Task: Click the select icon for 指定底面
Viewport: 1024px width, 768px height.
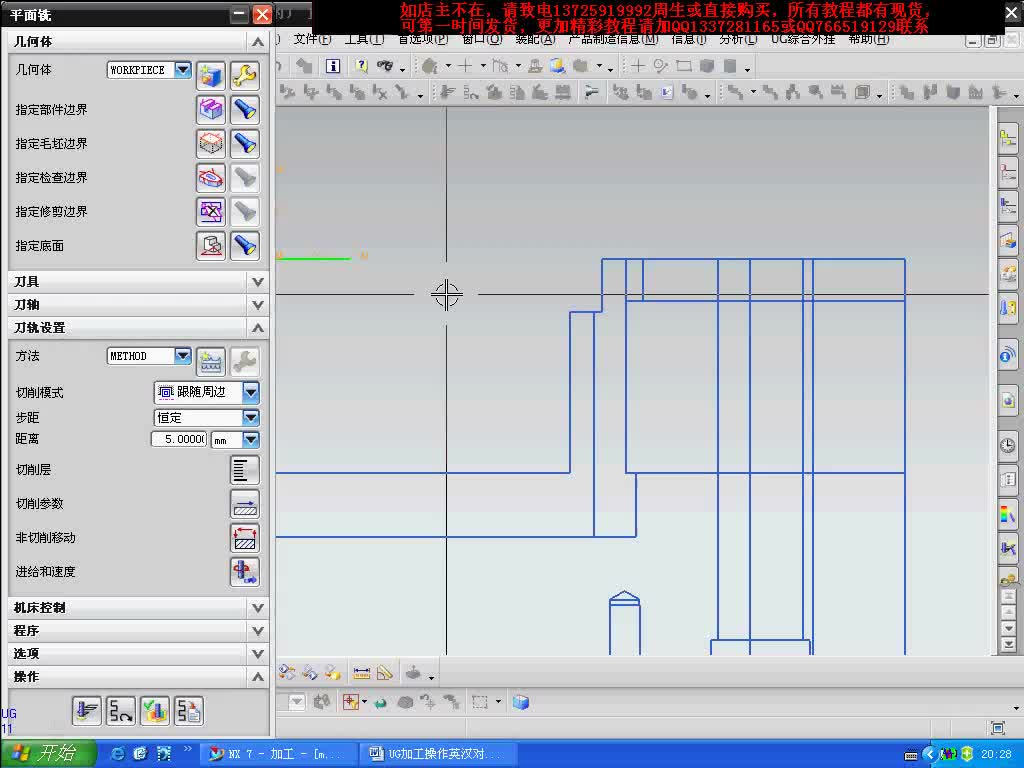Action: [x=210, y=246]
